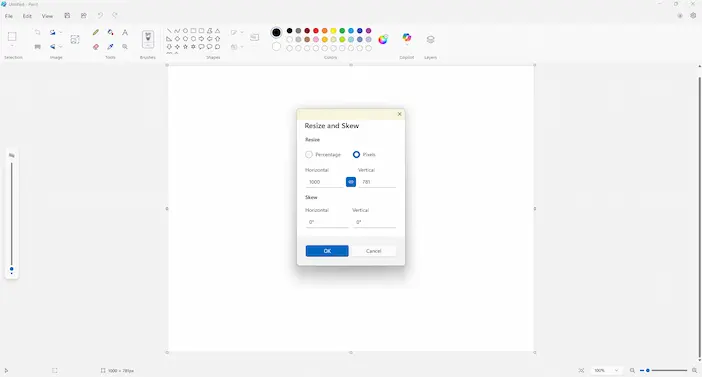Image resolution: width=702 pixels, height=377 pixels.
Task: Expand the Selection tool dropdown arrow
Action: click(x=12, y=47)
